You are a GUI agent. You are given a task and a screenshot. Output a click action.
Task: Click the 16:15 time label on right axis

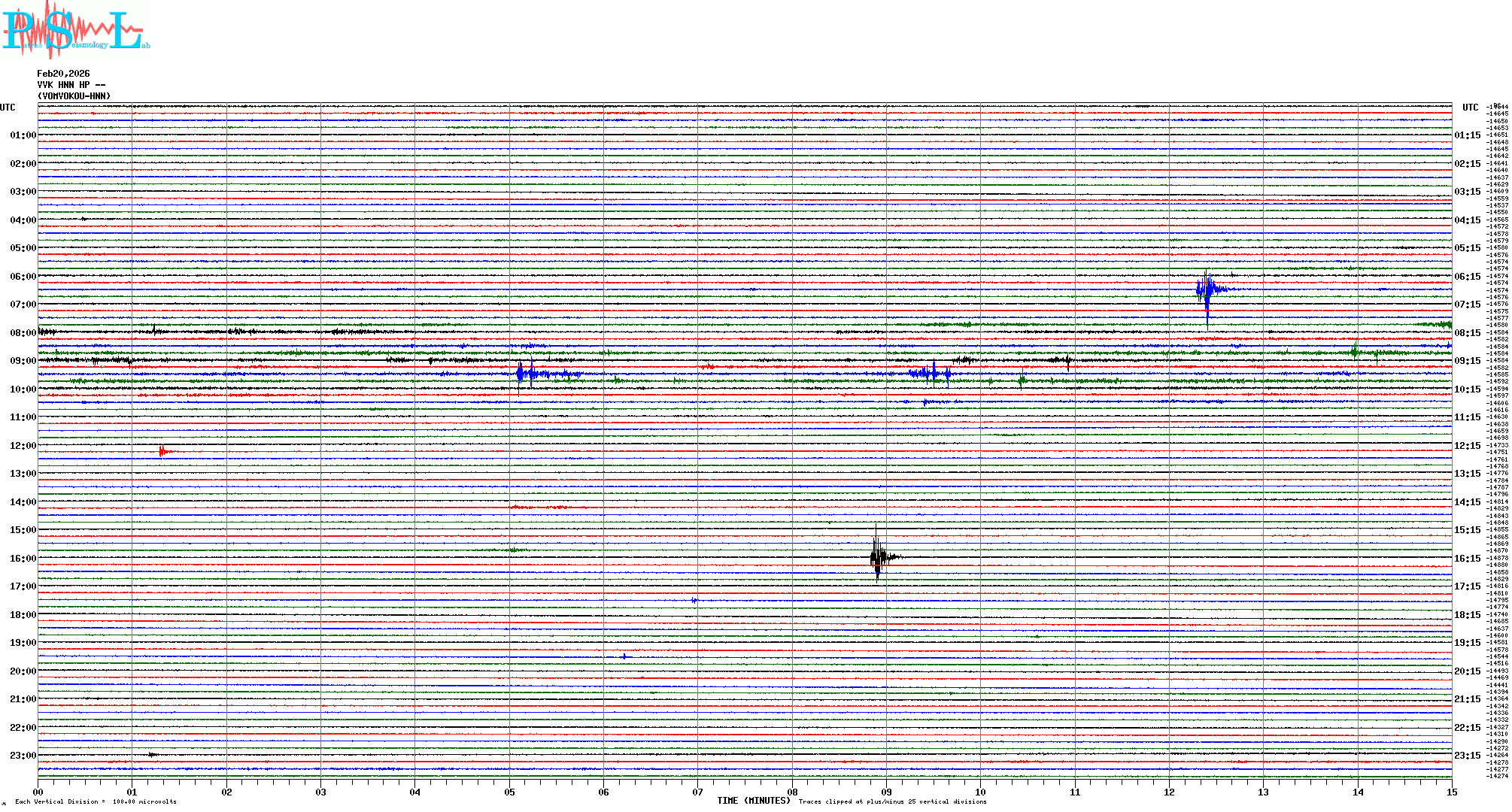1467,559
